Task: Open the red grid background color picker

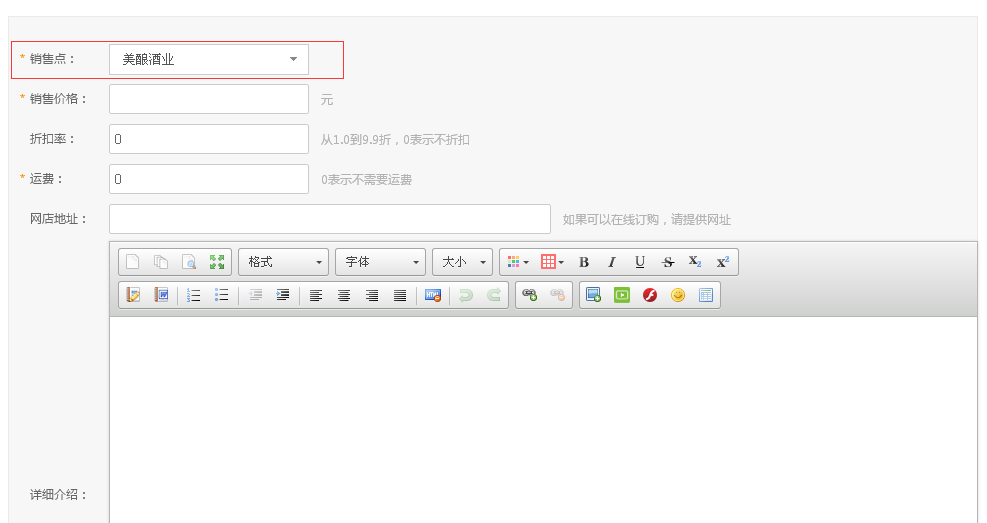Action: coord(552,262)
